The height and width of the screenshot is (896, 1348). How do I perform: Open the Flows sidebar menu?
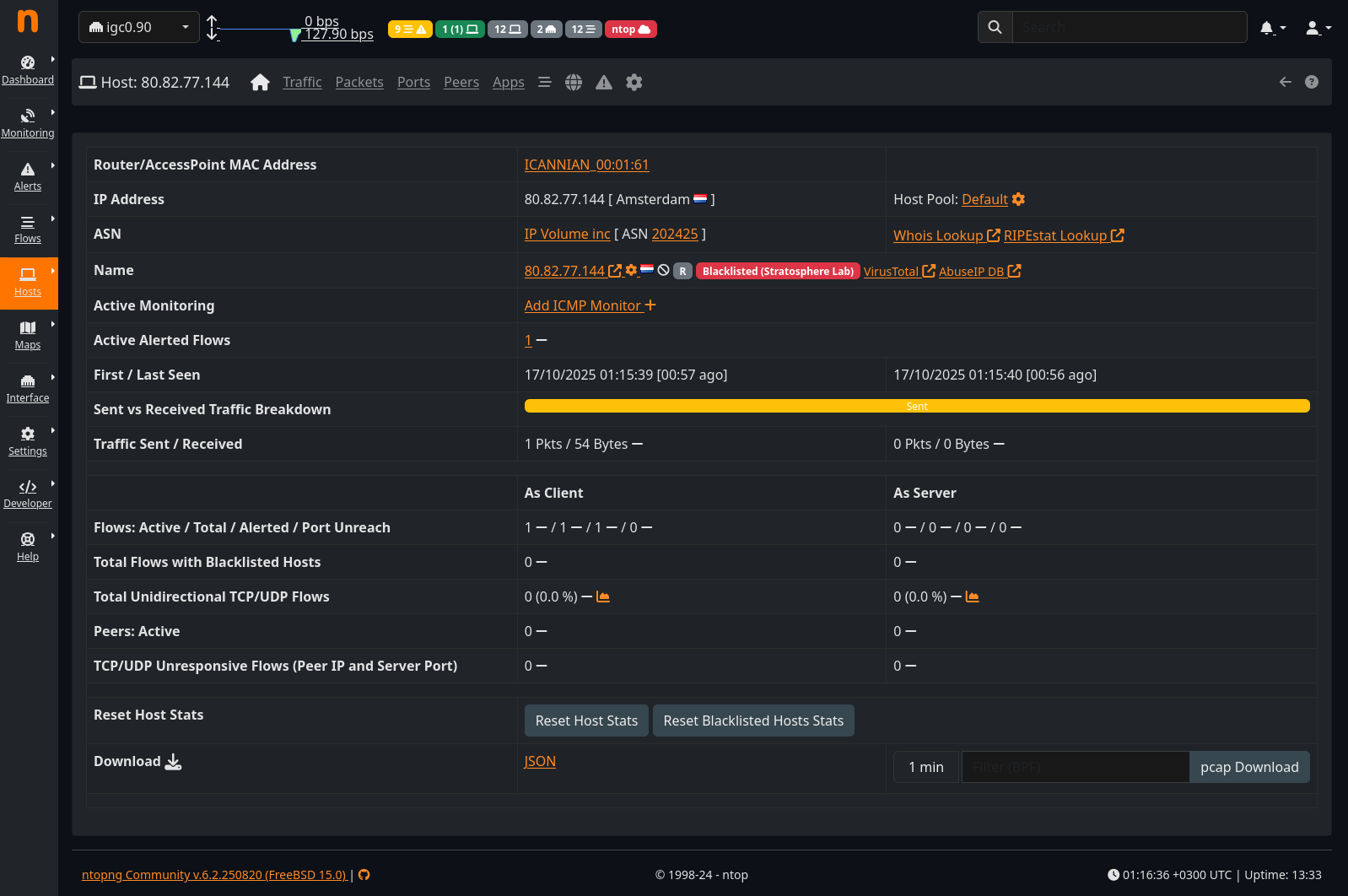pos(28,229)
